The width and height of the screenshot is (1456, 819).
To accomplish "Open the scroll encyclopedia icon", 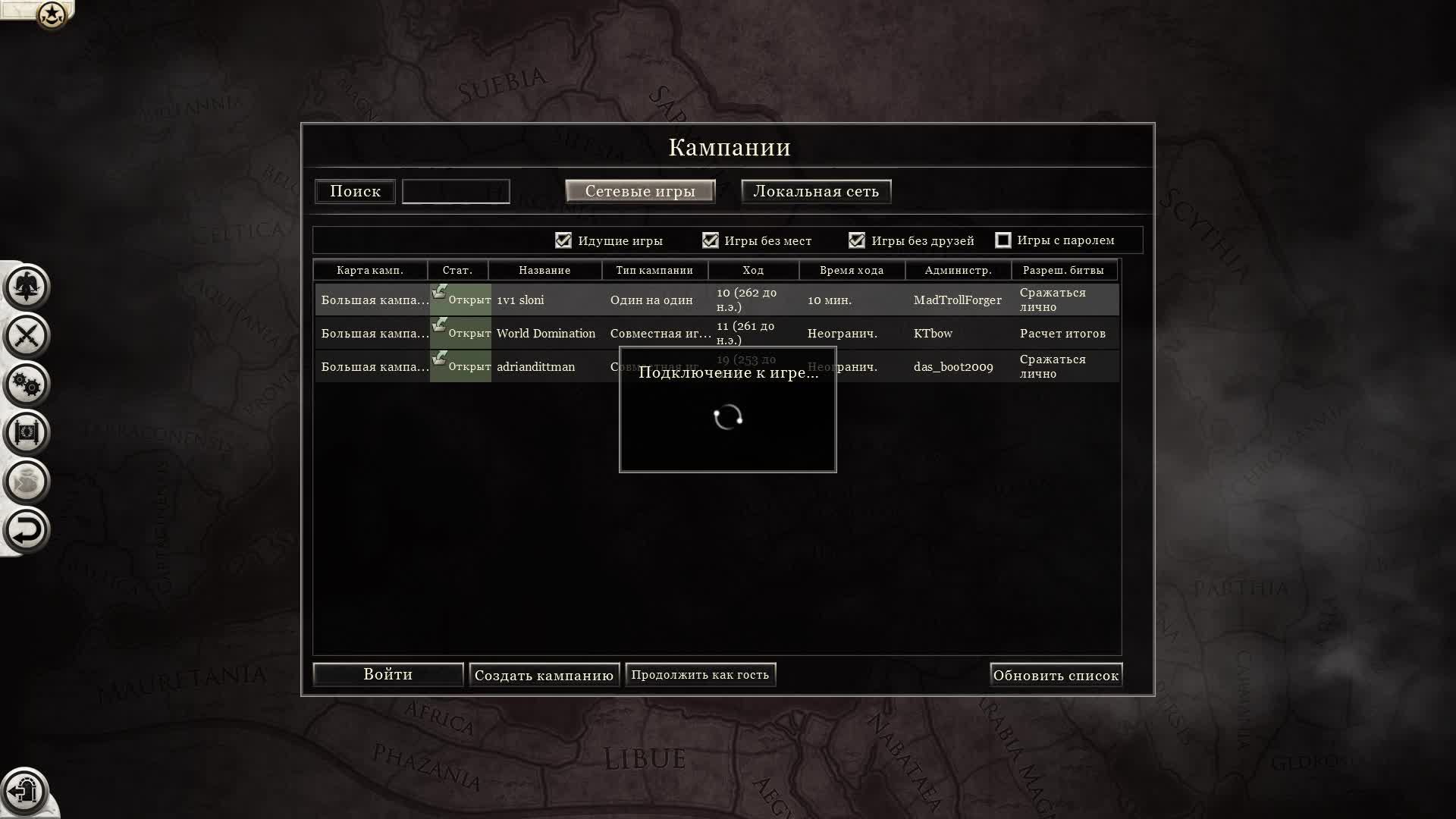I will tap(27, 432).
